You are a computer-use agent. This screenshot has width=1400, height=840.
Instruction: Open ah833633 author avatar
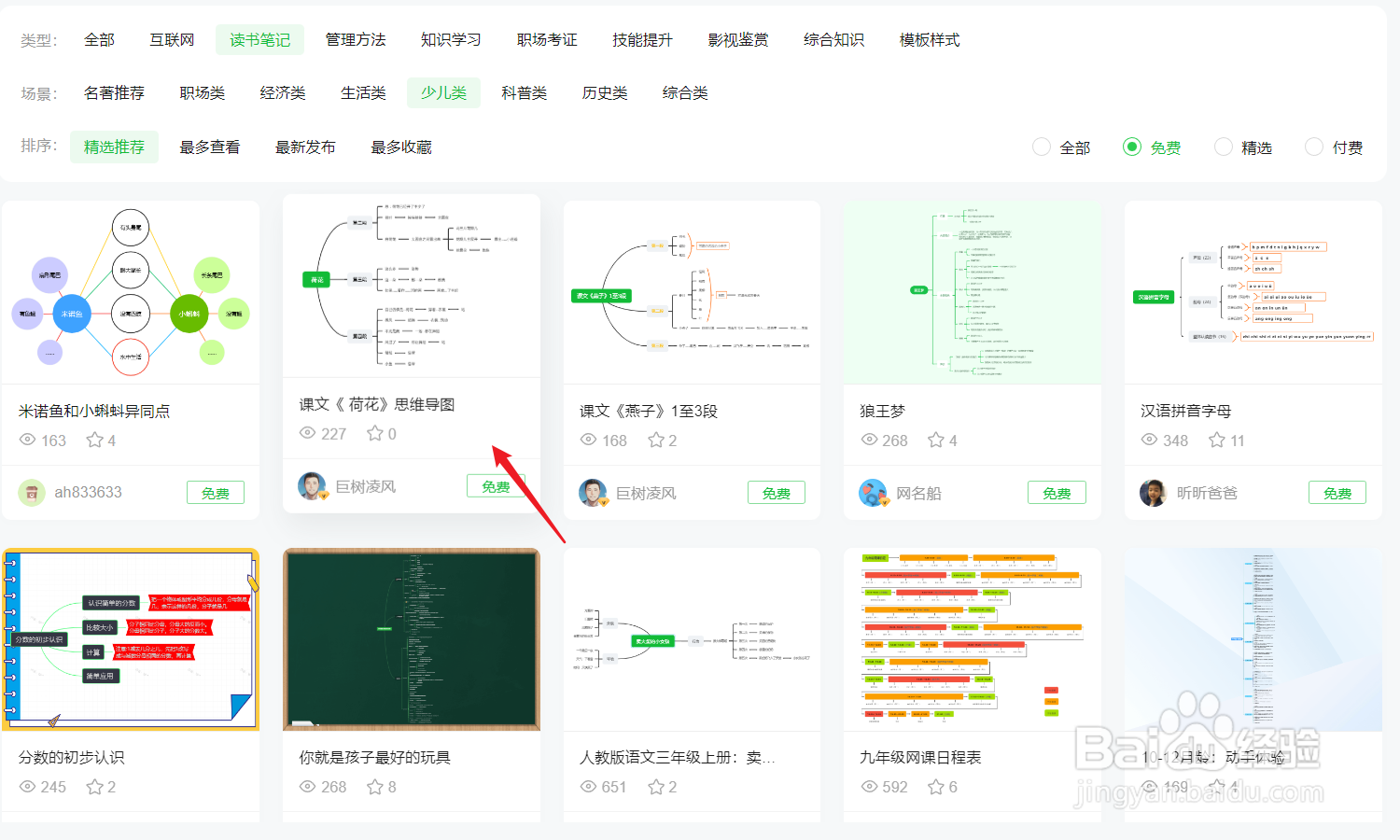point(32,493)
